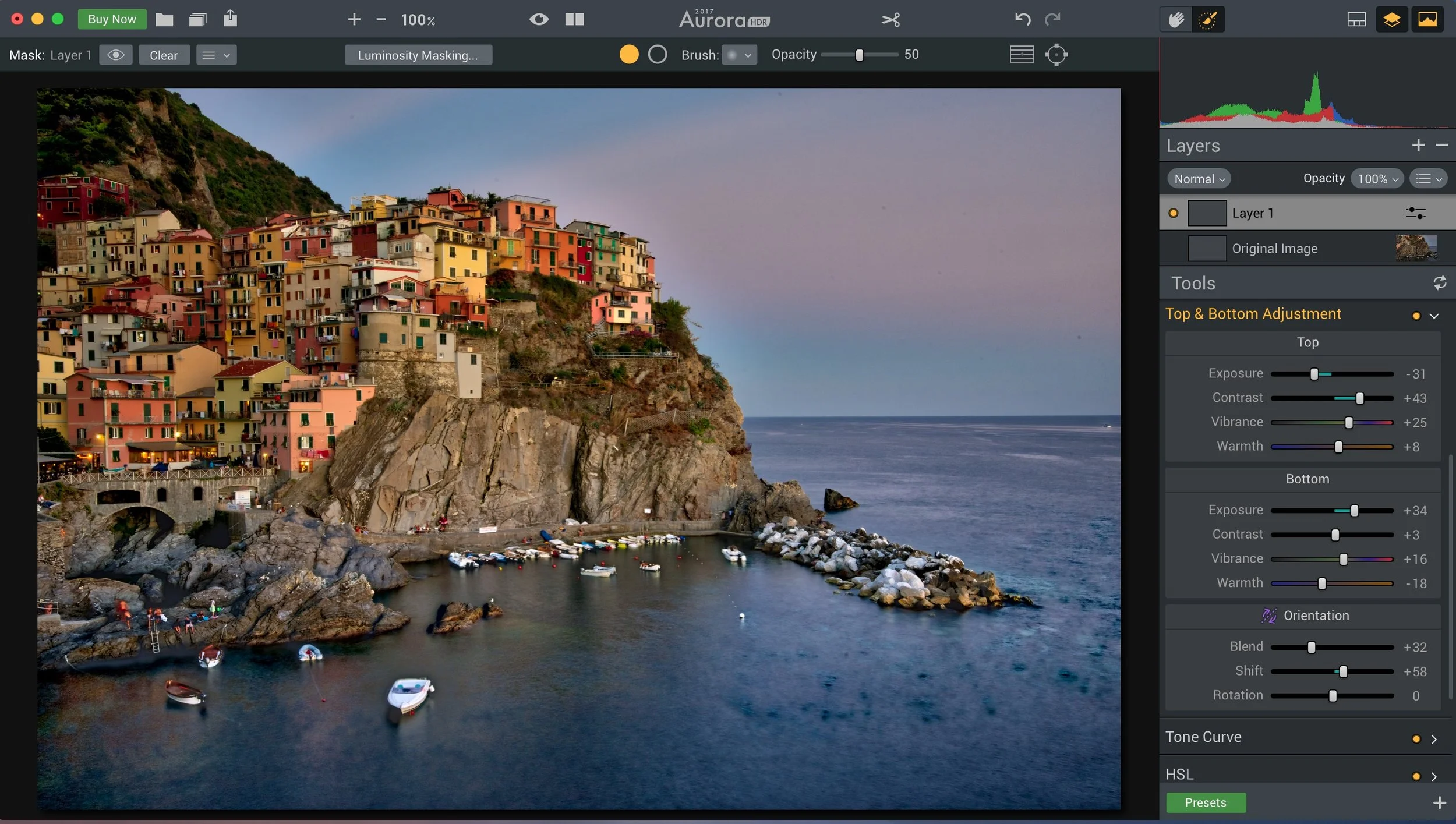The width and height of the screenshot is (1456, 824).
Task: Click the Top Exposure slider handle
Action: click(1314, 374)
